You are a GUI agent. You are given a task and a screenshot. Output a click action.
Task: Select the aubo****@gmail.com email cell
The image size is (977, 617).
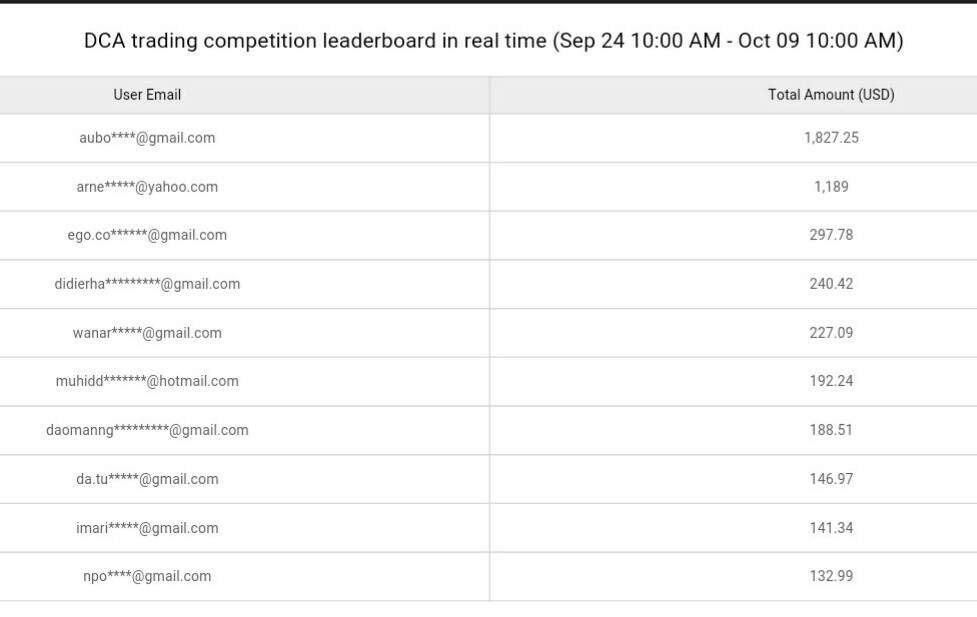coord(147,138)
